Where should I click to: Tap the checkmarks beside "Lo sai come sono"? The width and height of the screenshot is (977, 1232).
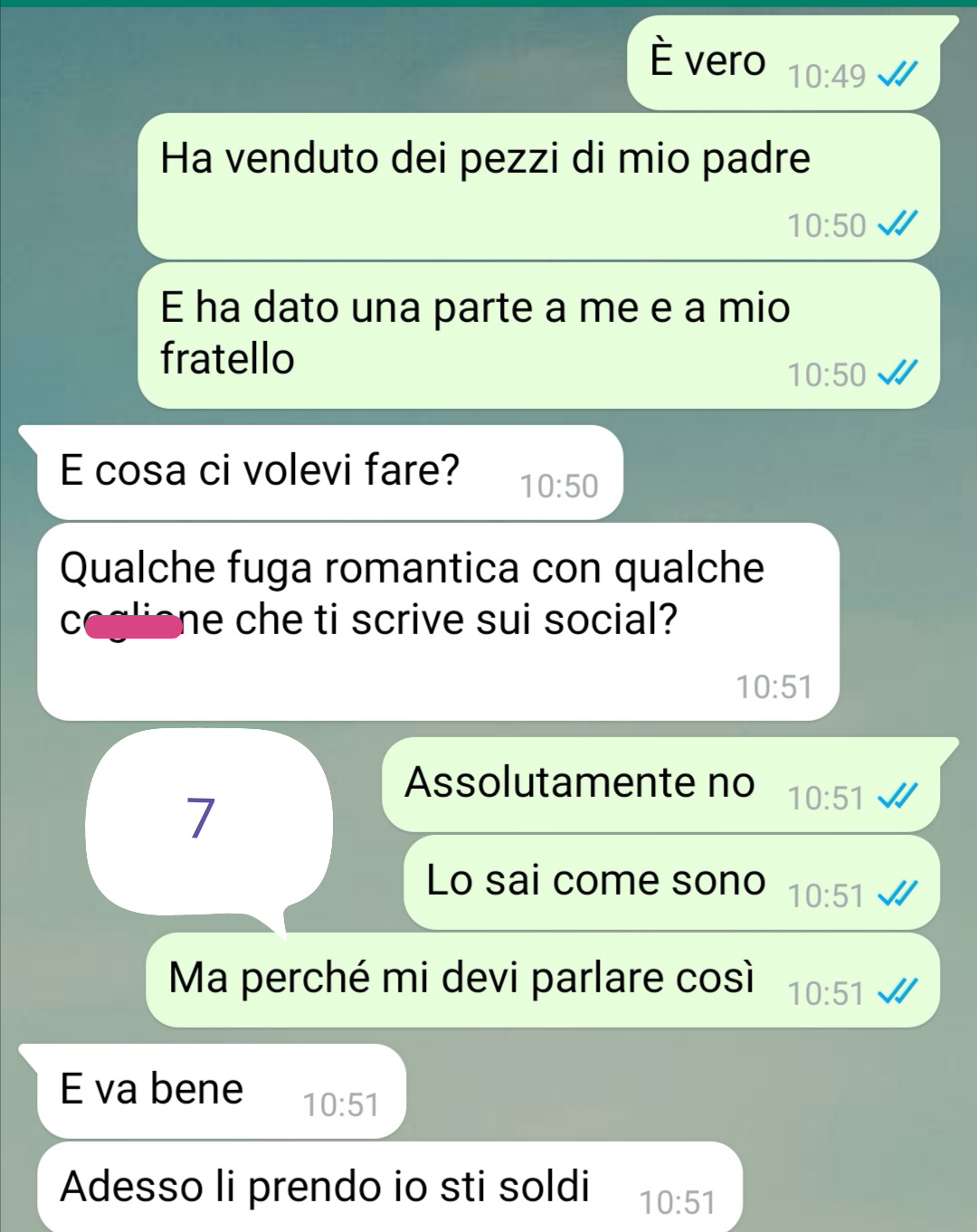pos(898,895)
